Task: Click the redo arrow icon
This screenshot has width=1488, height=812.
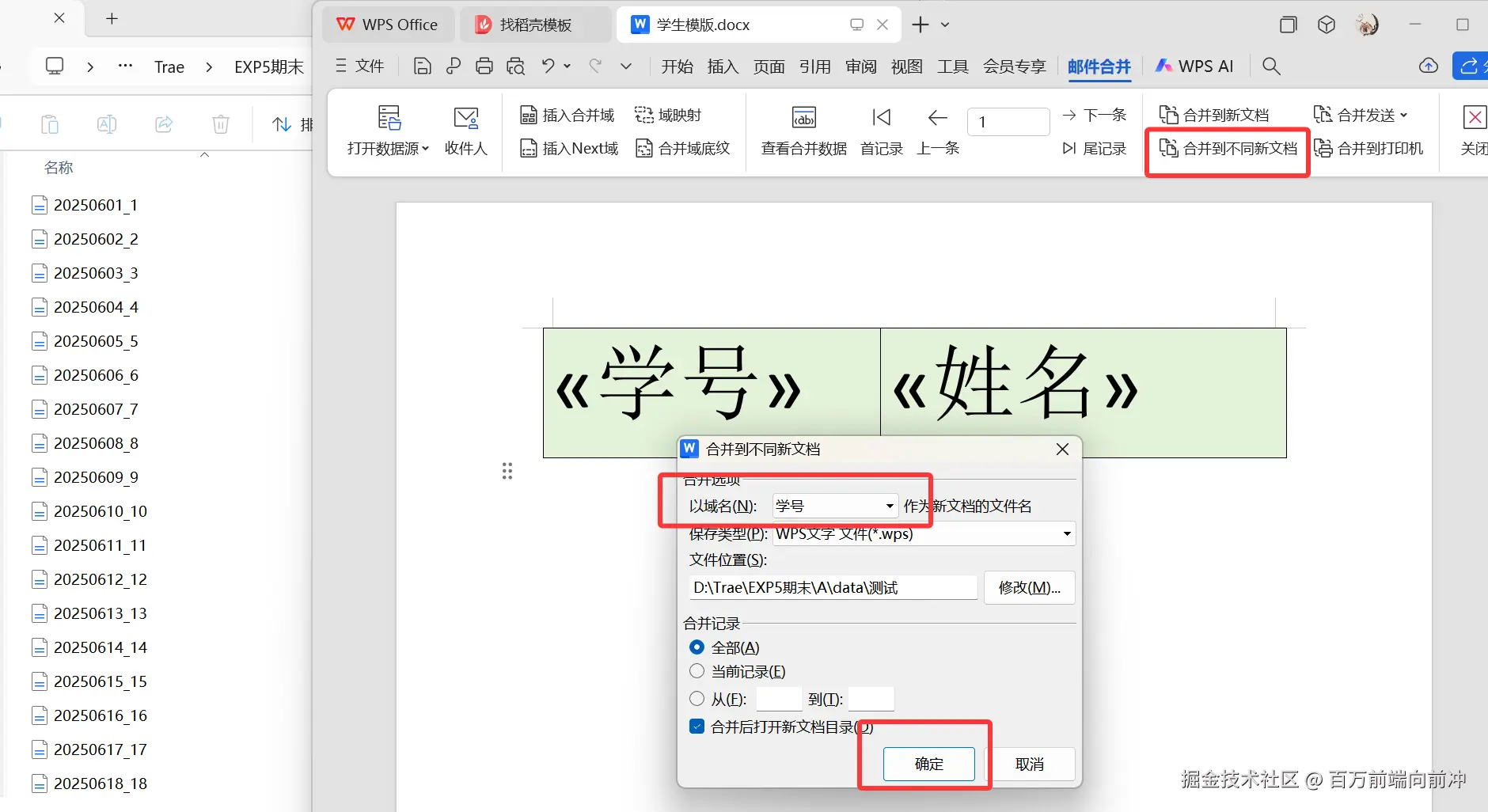Action: [595, 66]
